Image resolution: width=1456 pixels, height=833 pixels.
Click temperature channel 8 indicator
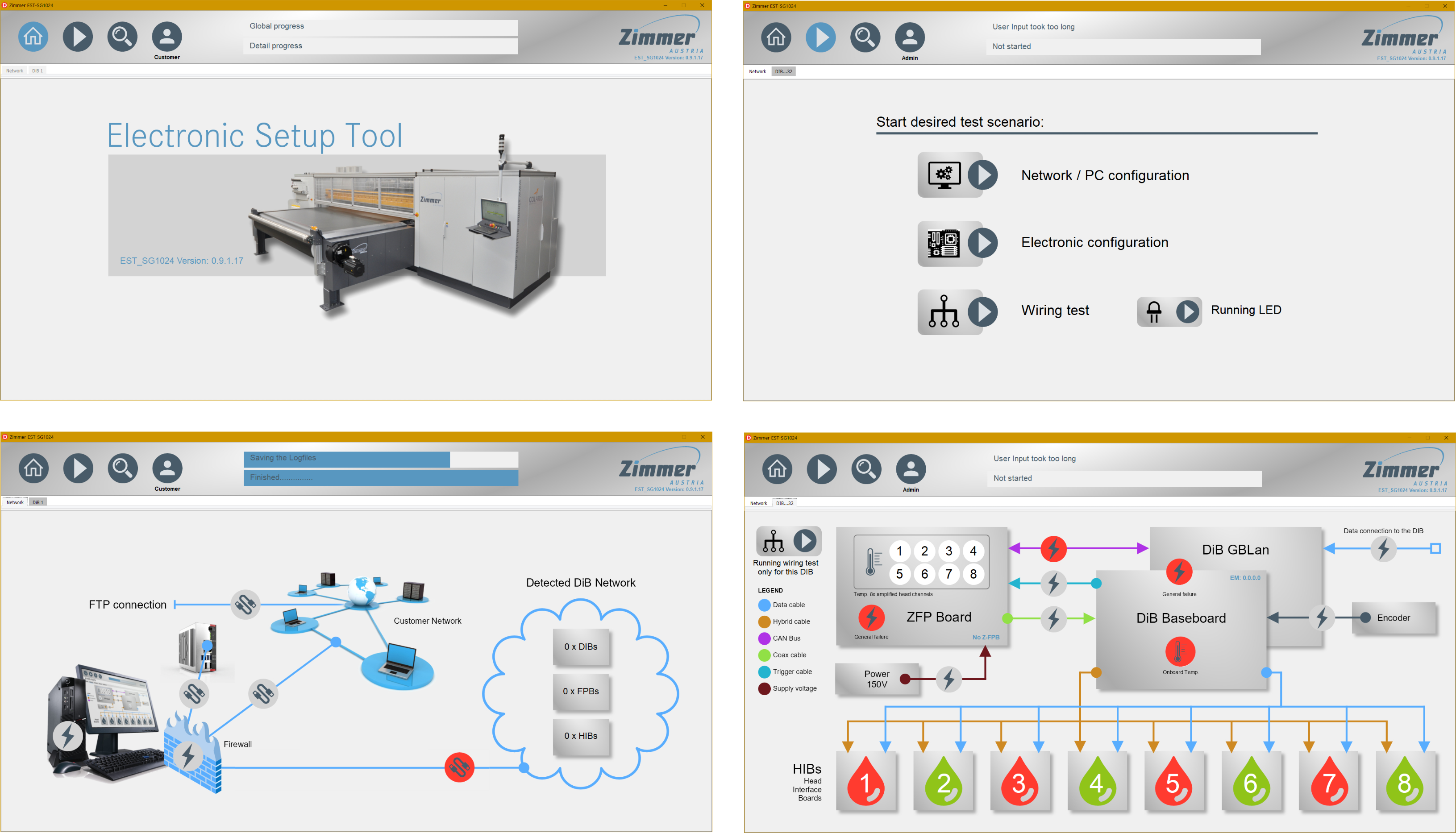pyautogui.click(x=973, y=574)
